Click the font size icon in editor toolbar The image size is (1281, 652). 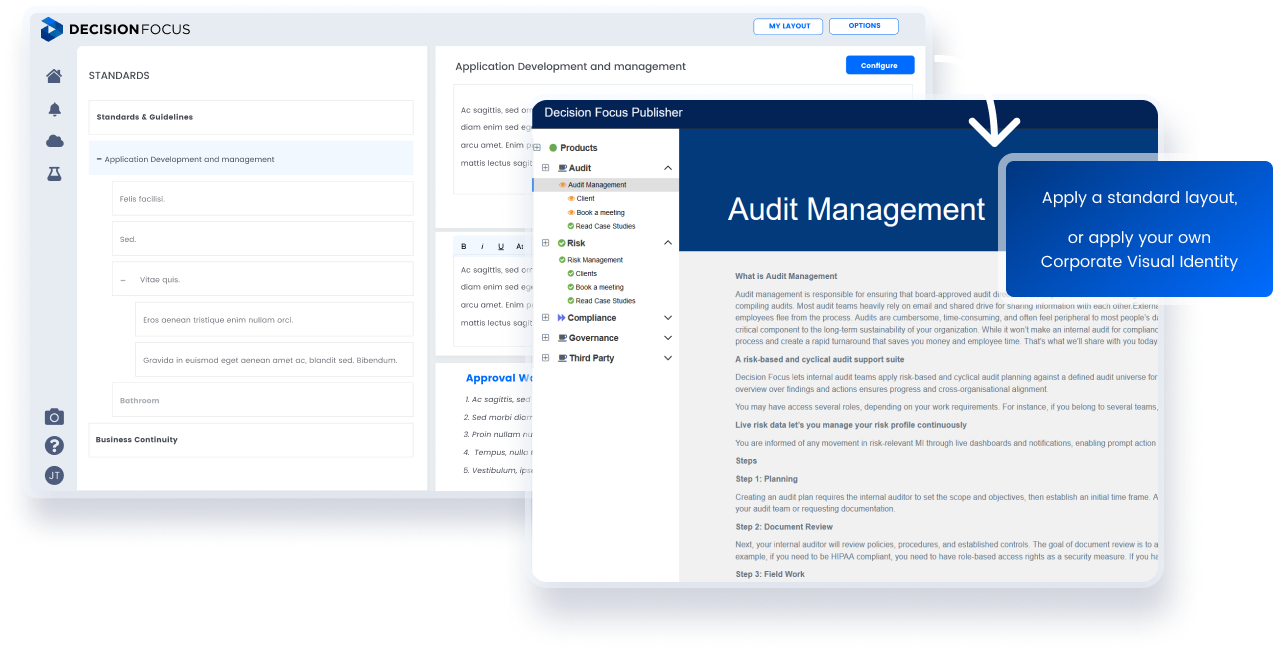[519, 246]
